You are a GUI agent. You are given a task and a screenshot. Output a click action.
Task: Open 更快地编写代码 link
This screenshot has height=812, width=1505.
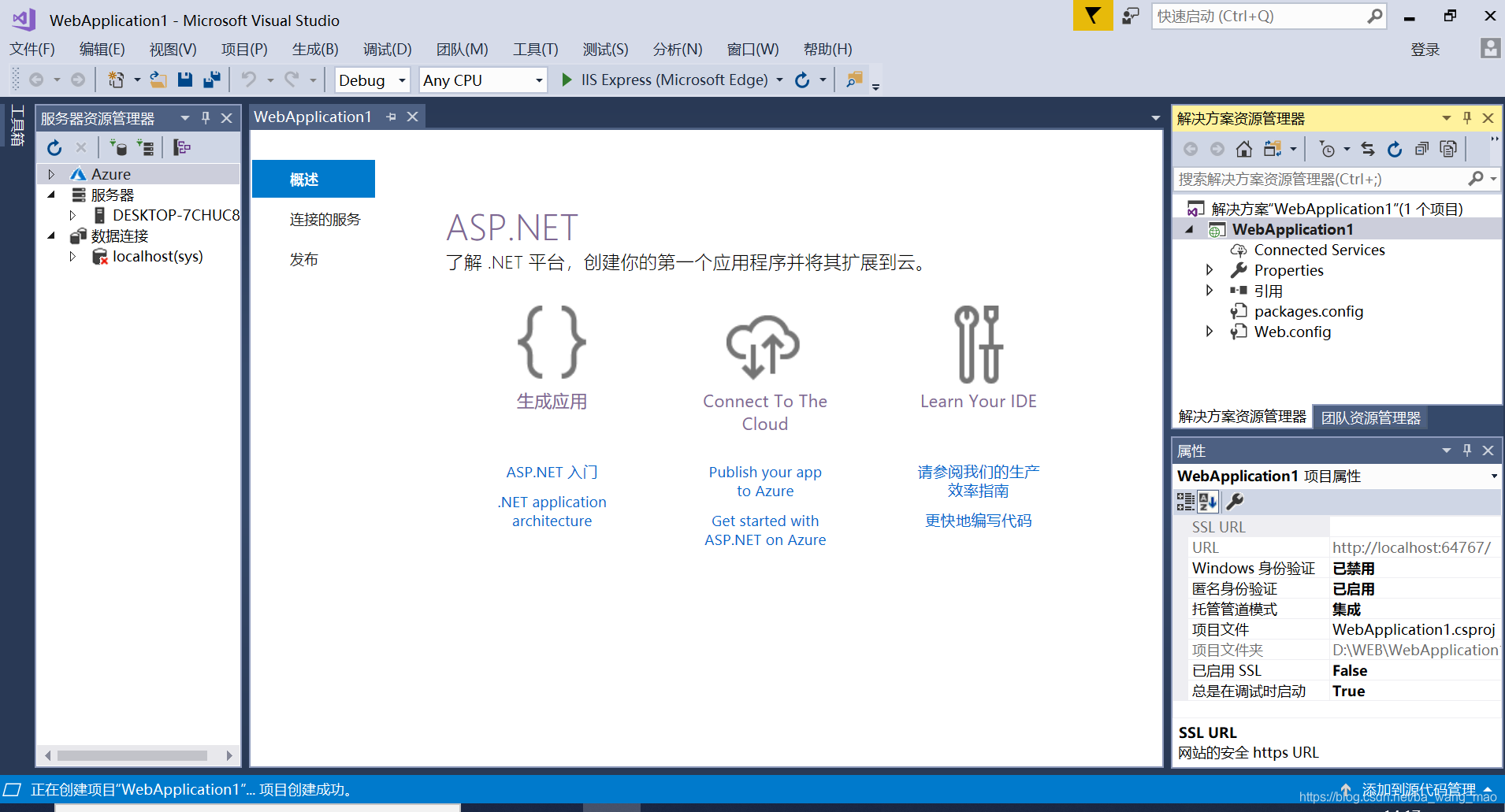(x=978, y=521)
